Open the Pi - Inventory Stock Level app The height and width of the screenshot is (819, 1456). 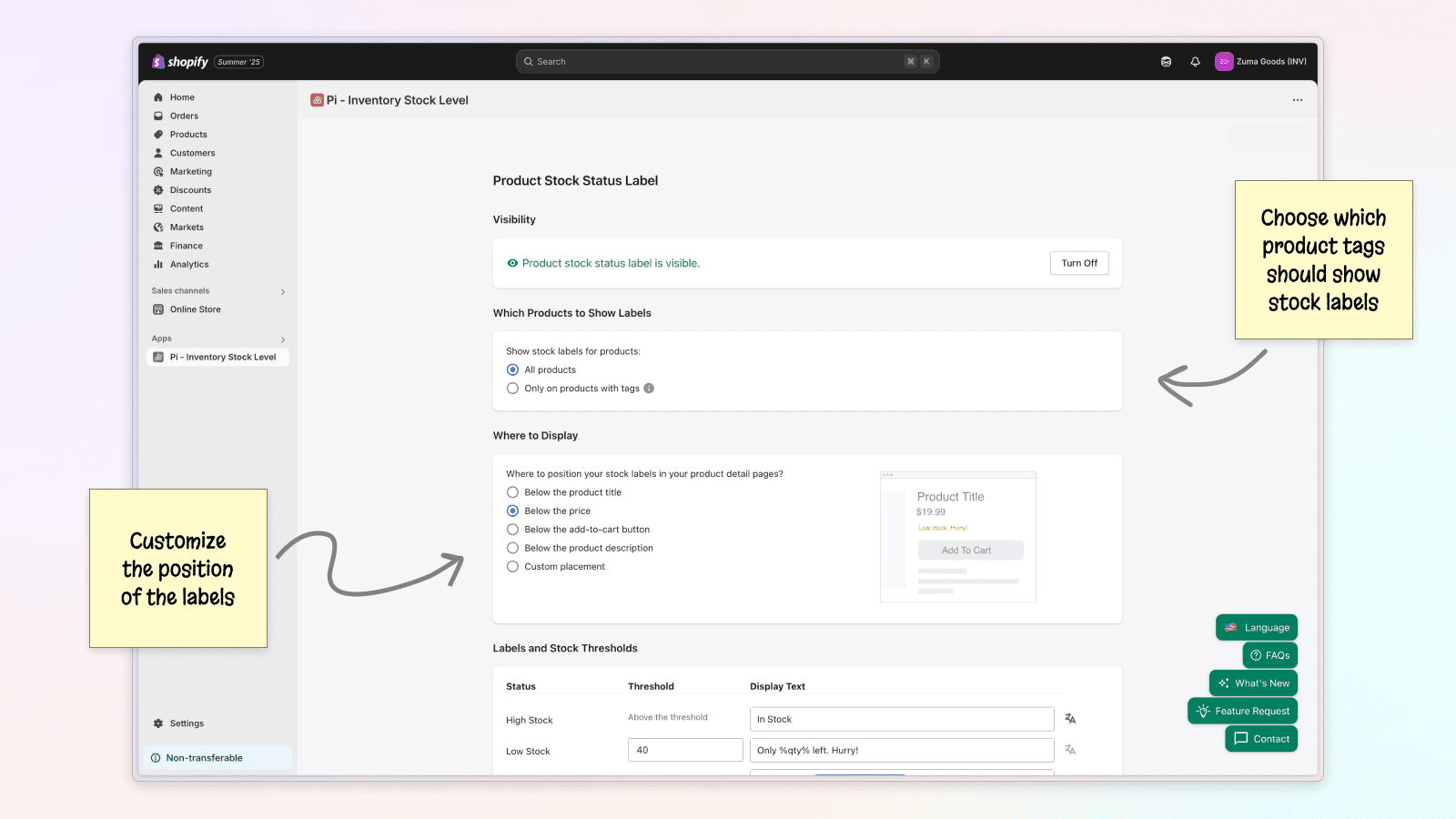tap(221, 357)
